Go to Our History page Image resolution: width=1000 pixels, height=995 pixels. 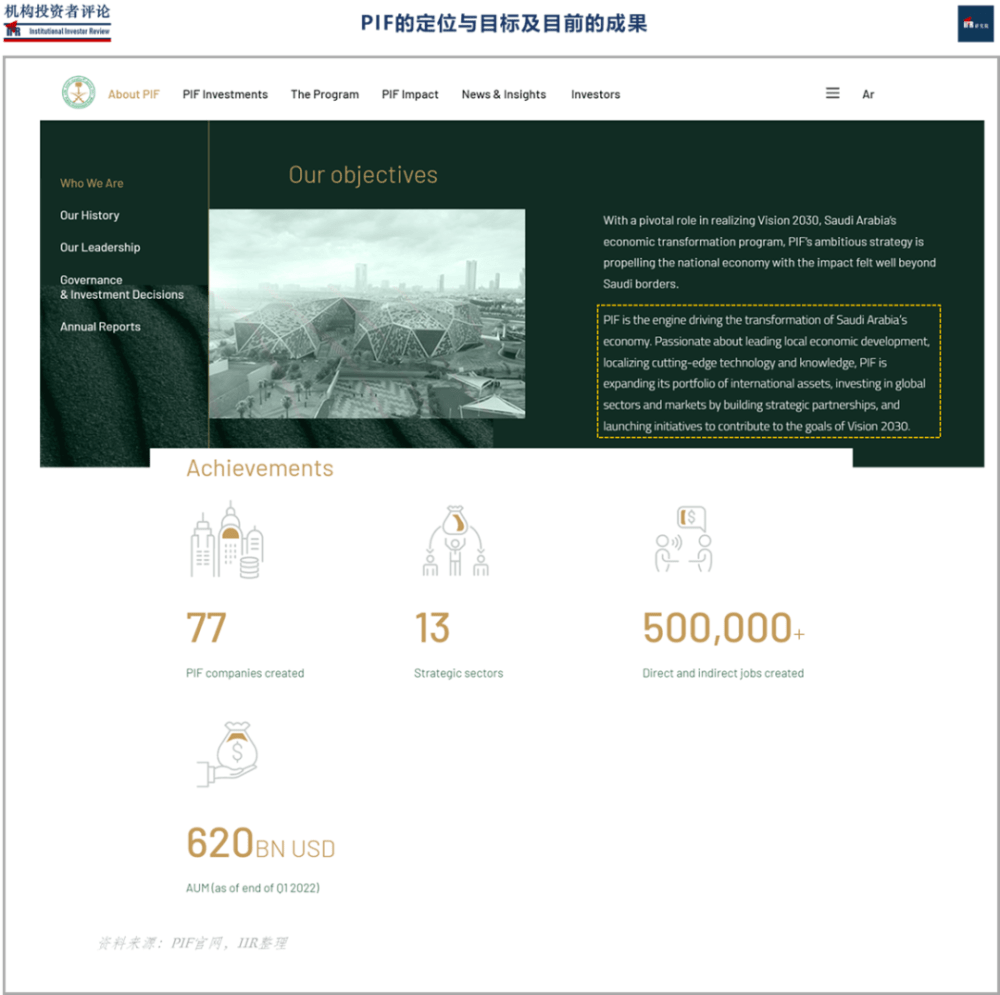point(89,215)
